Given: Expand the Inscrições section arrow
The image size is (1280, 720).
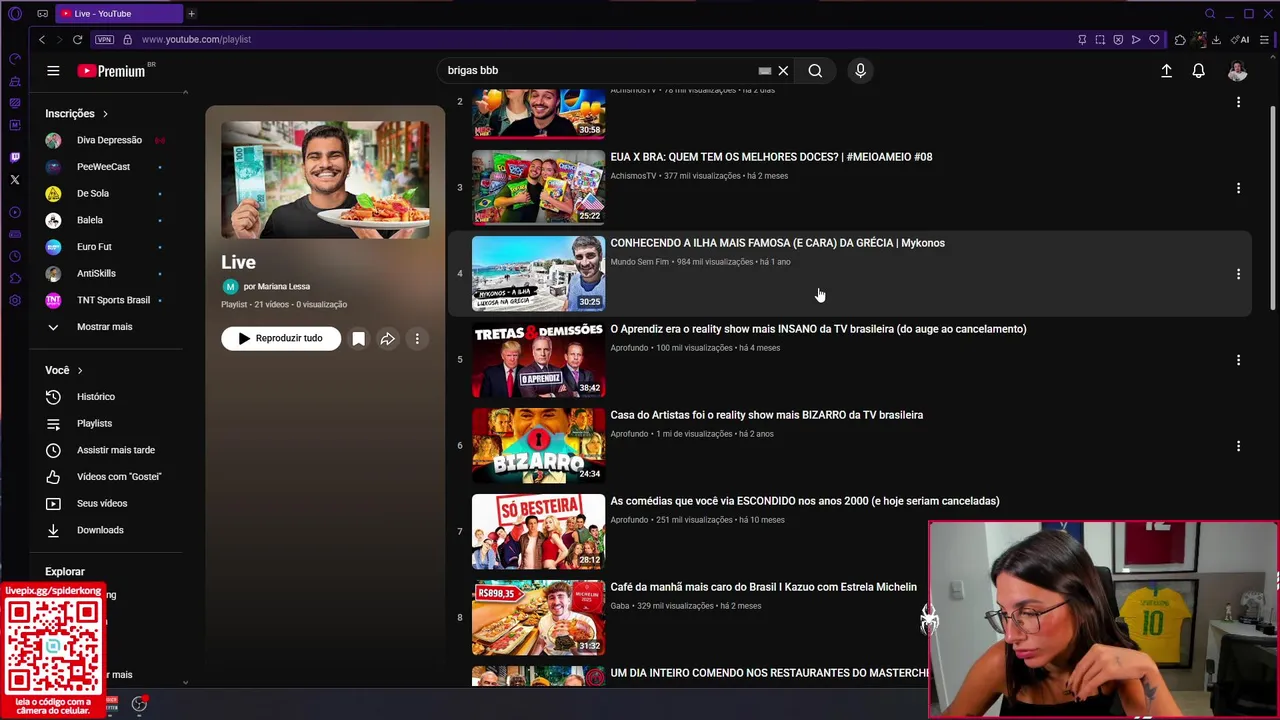Looking at the screenshot, I should pyautogui.click(x=105, y=114).
